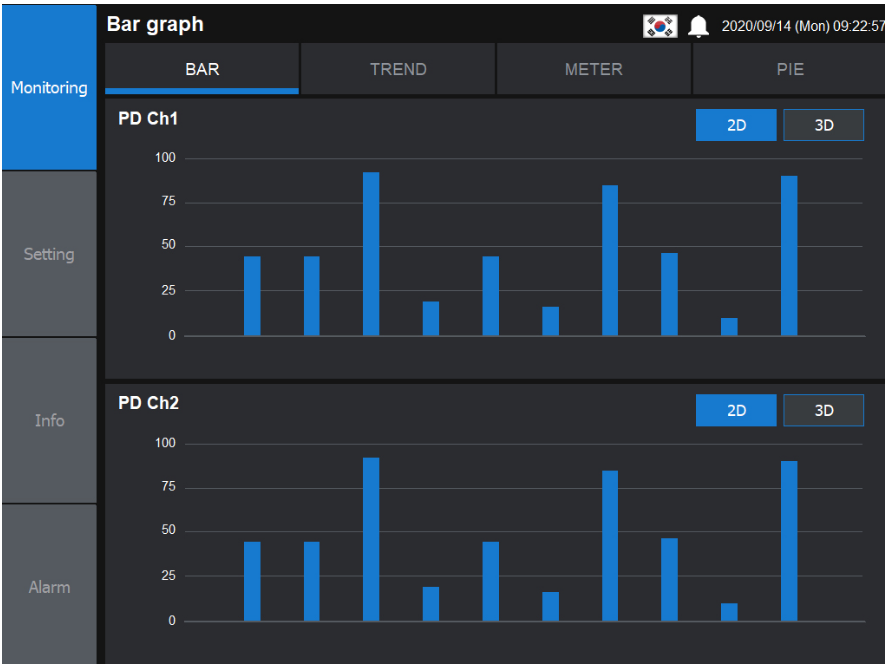Viewport: 888px width, 665px height.
Task: Switch to the METER tab
Action: pos(594,68)
